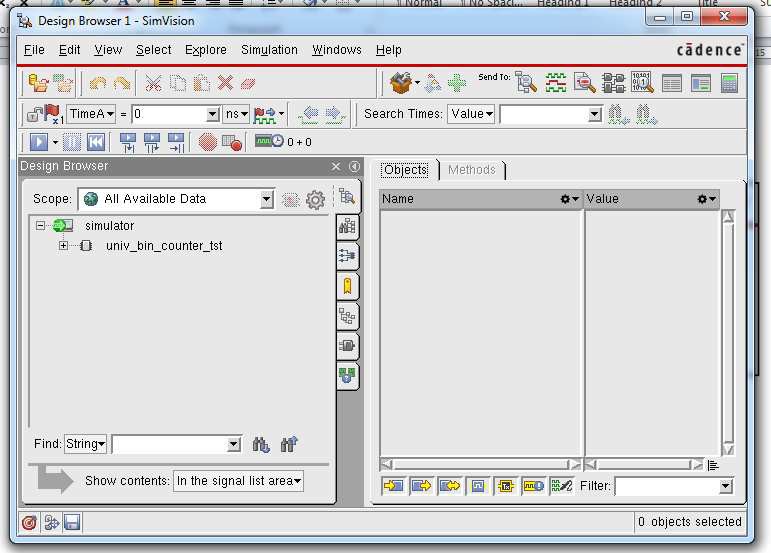771x553 pixels.
Task: Pause the simulation with interrupt button
Action: [72, 143]
